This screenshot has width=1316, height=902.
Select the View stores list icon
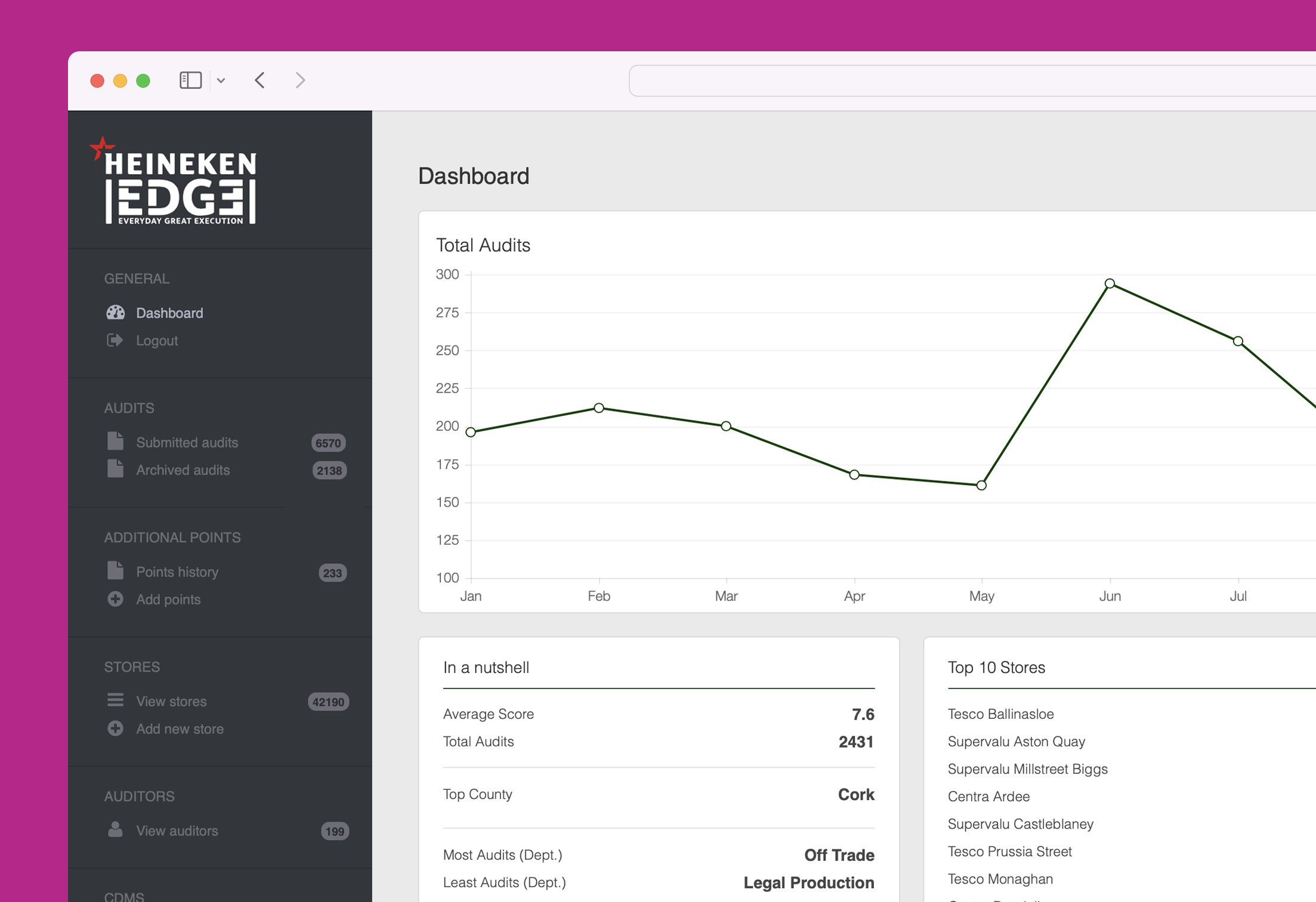point(115,700)
